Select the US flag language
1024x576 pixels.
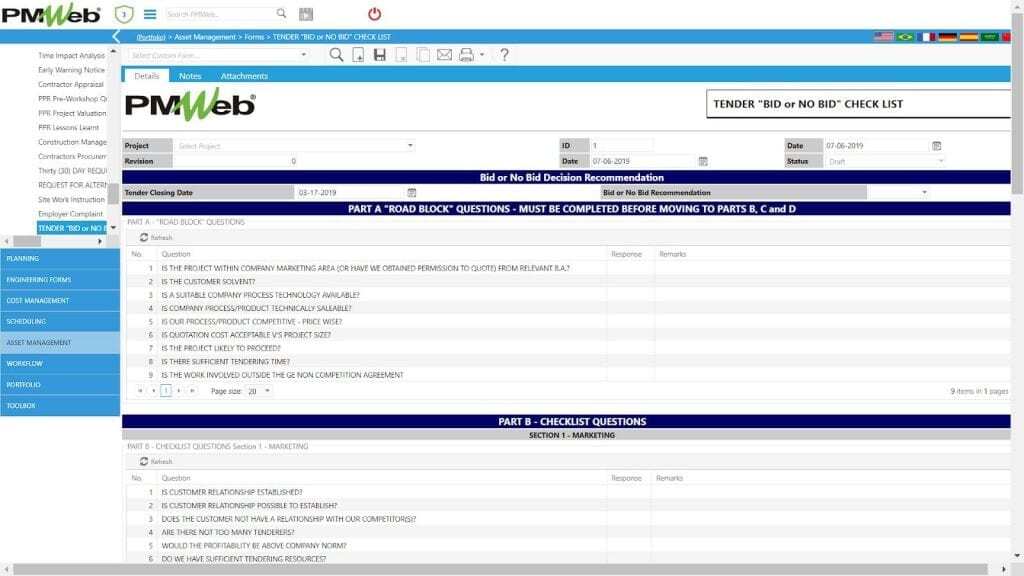pyautogui.click(x=884, y=37)
